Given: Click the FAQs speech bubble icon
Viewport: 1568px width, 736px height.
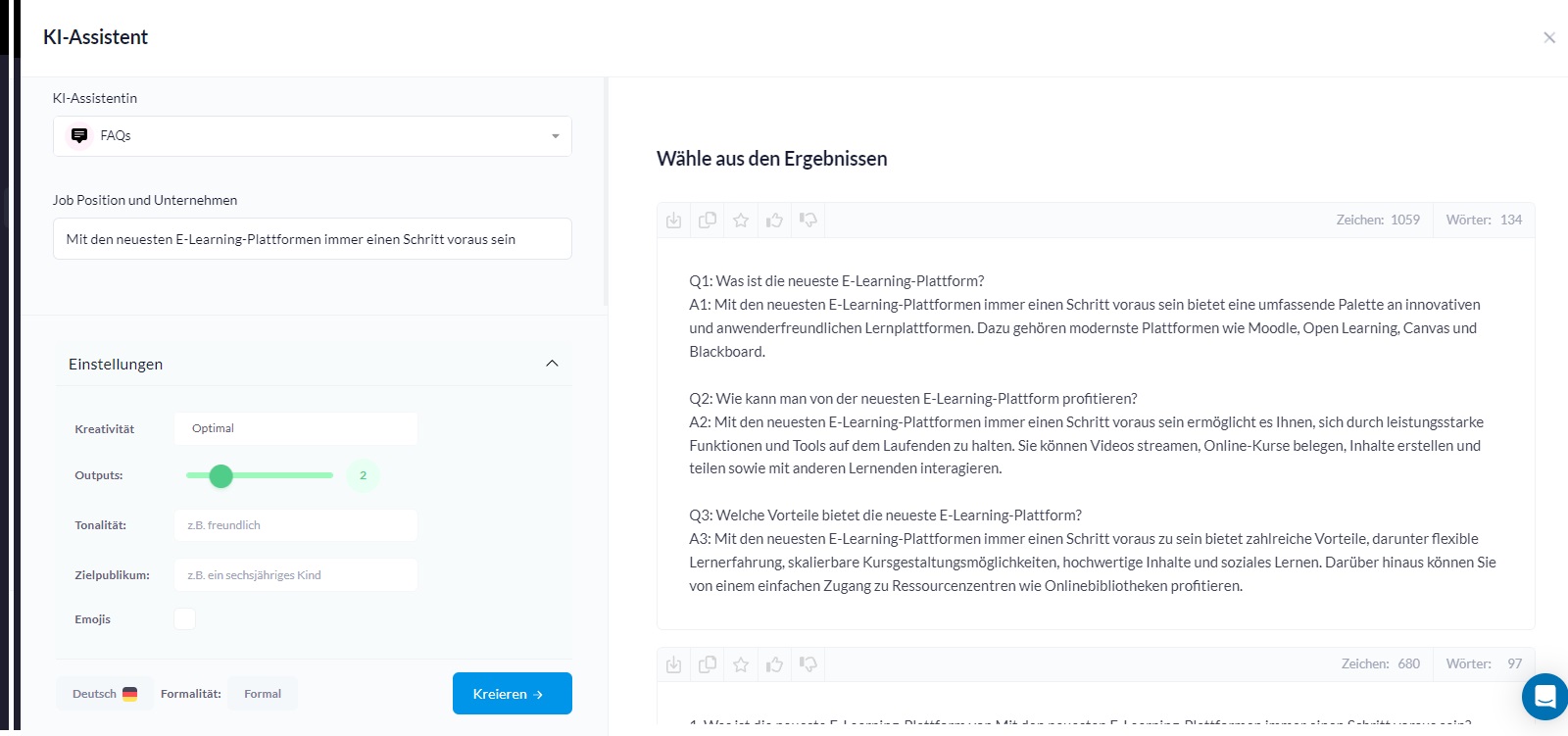Looking at the screenshot, I should point(79,135).
